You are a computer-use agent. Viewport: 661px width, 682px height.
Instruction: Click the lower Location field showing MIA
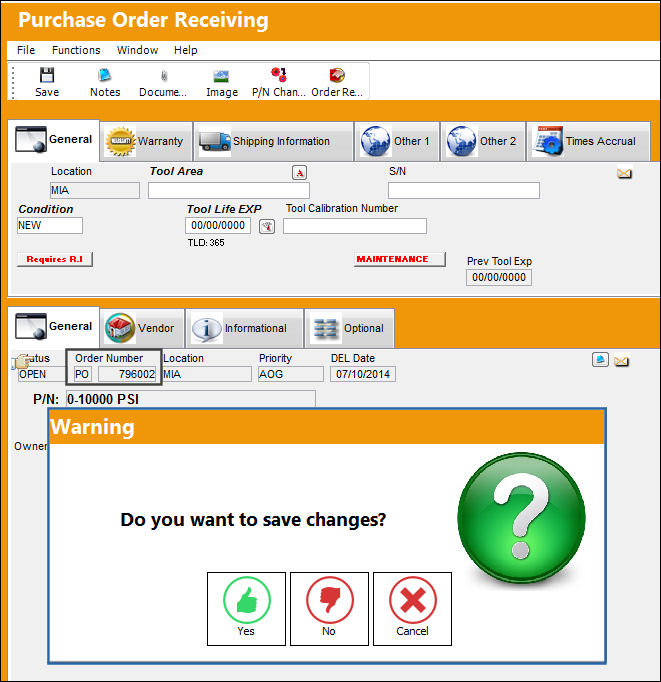(x=207, y=374)
